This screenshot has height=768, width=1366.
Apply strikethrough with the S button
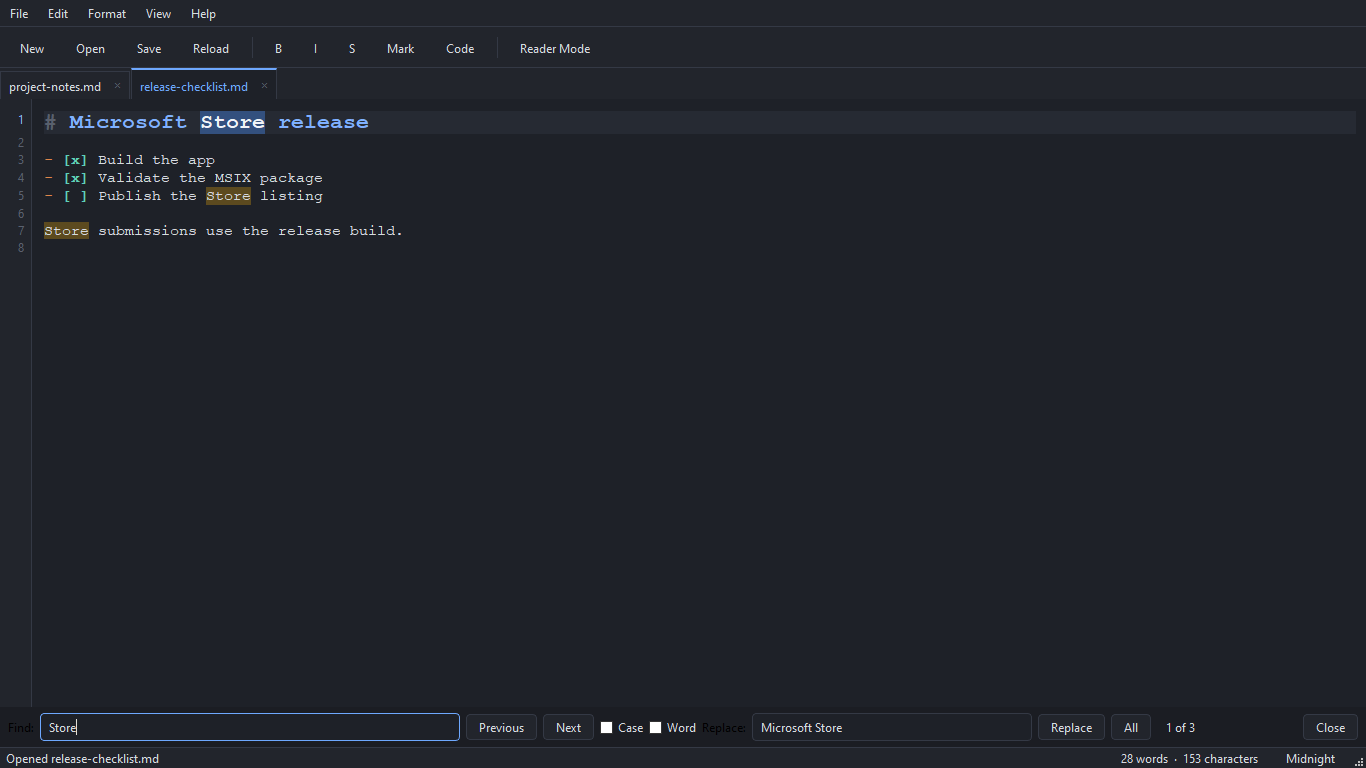[352, 49]
